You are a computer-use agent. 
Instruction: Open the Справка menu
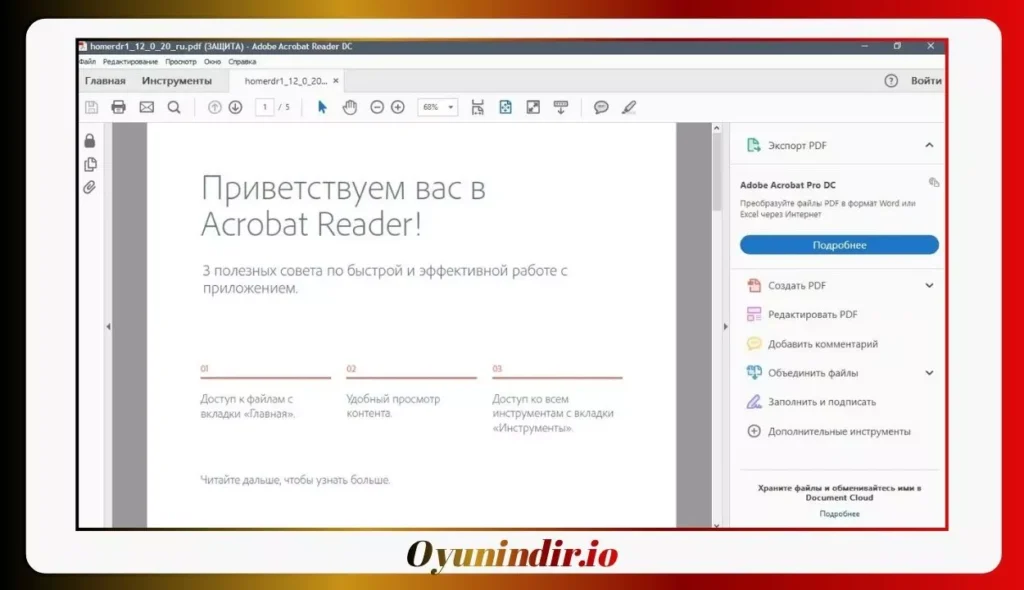tap(242, 61)
